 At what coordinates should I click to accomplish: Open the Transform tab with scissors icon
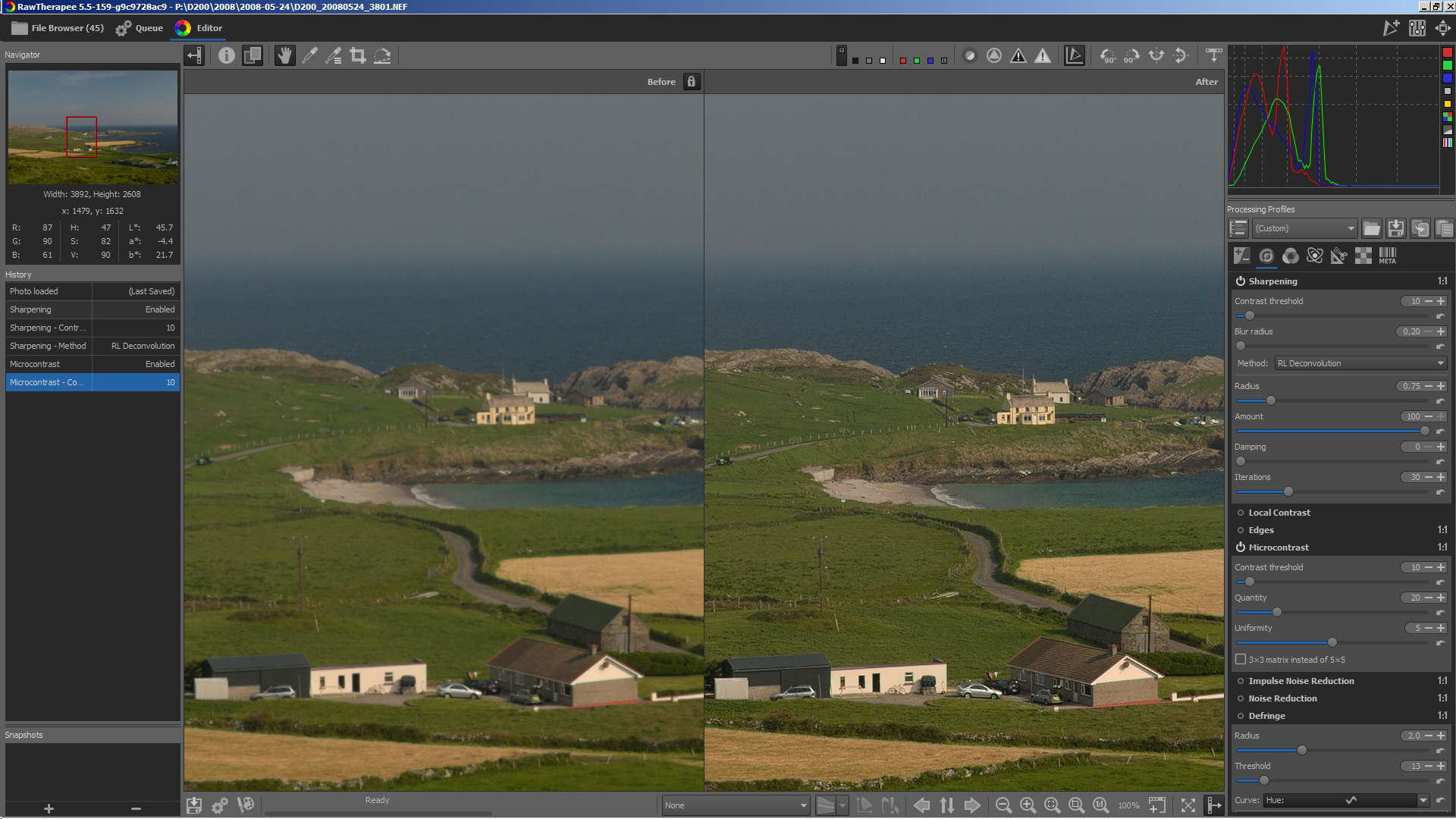[x=1339, y=256]
